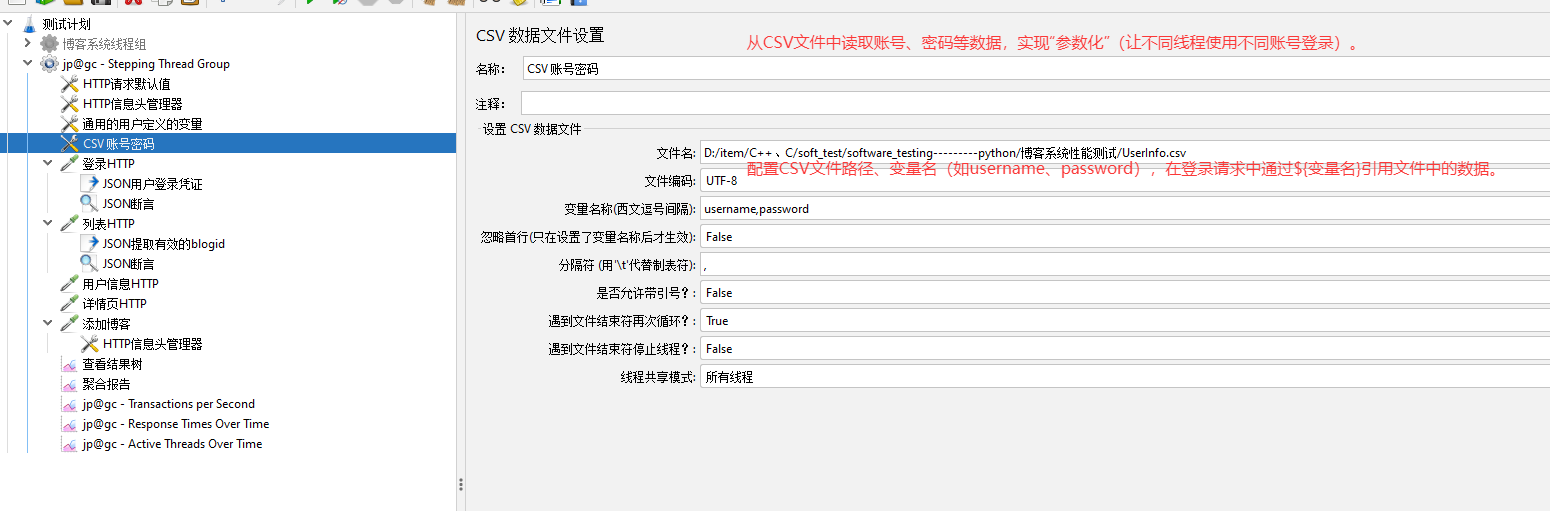Click the flask icon beside 测试计划

coord(29,24)
